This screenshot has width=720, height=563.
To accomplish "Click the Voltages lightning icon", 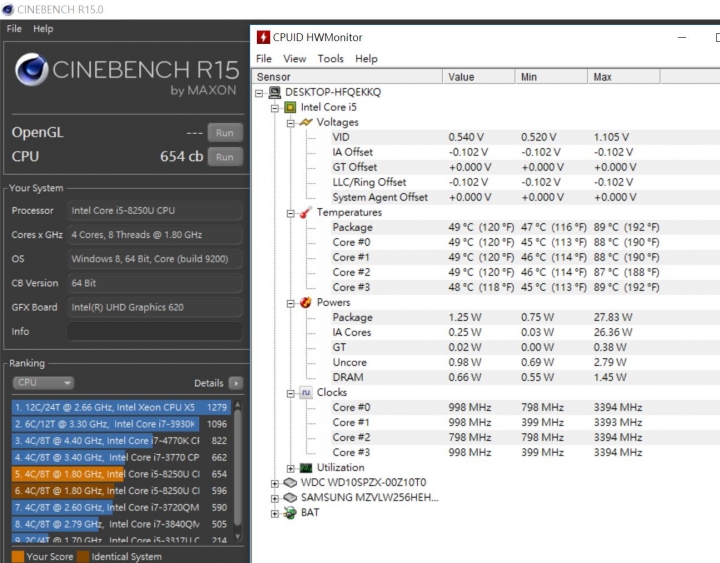I will [x=305, y=122].
